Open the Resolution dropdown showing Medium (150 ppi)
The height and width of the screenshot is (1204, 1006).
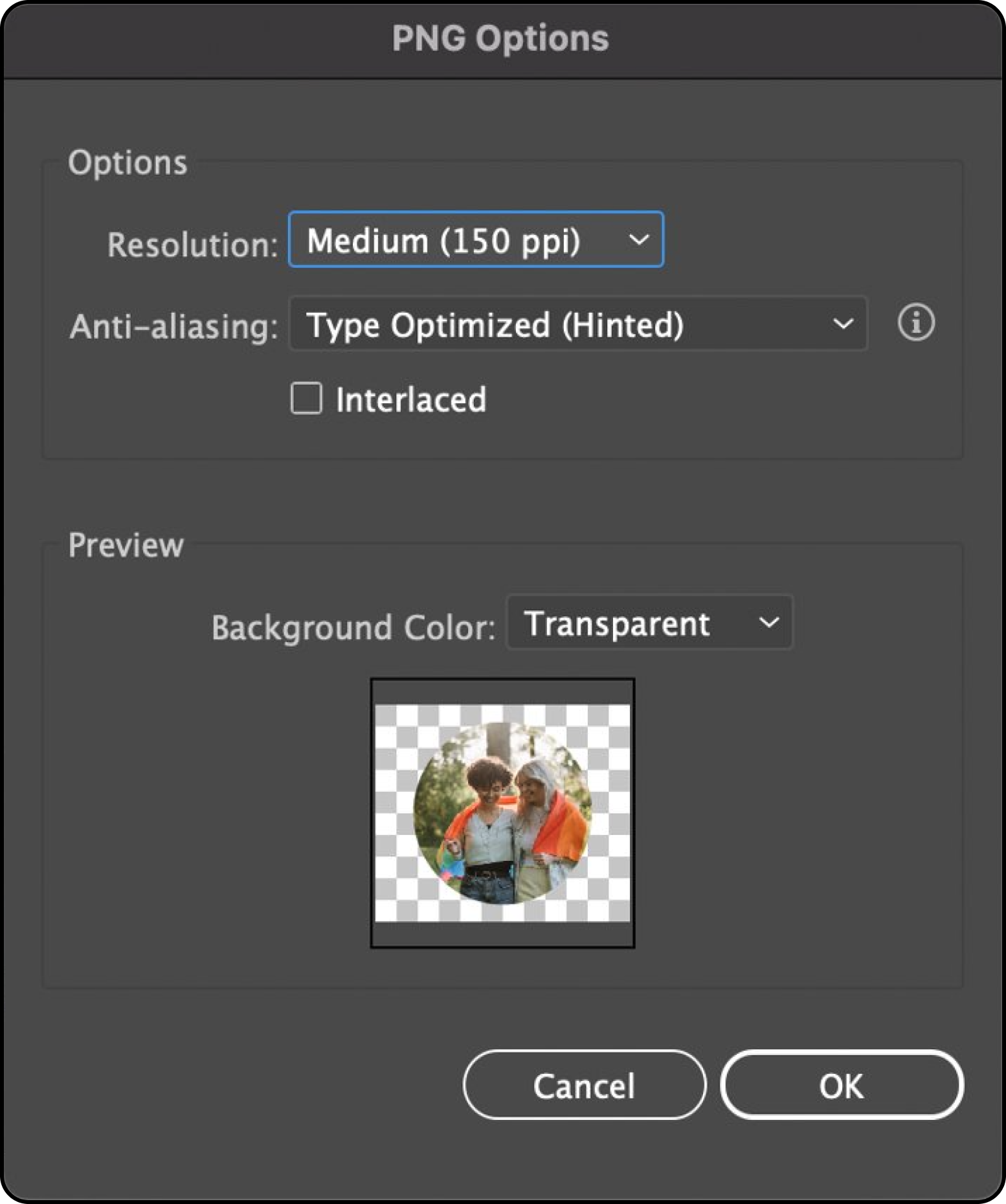tap(475, 240)
